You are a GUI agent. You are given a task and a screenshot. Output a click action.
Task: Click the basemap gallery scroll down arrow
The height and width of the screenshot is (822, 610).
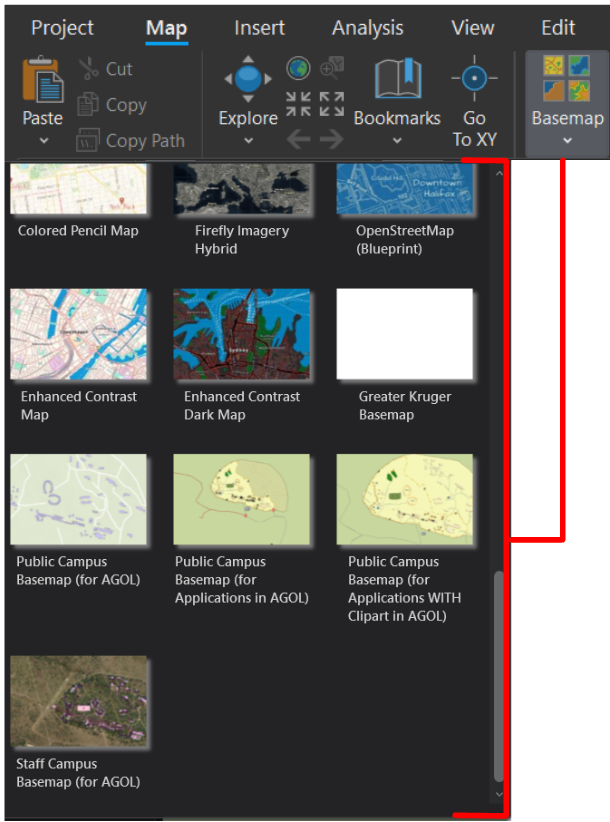tap(499, 794)
